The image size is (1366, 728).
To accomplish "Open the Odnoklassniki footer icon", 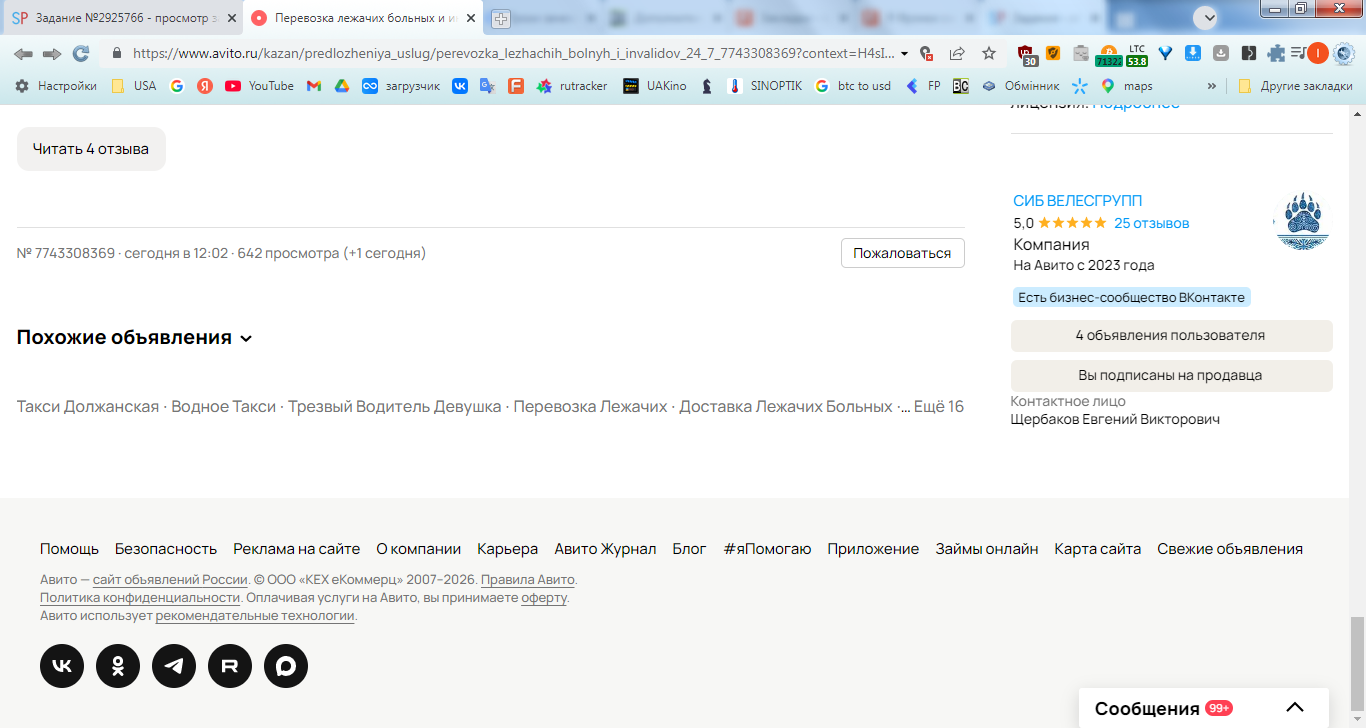I will click(118, 666).
